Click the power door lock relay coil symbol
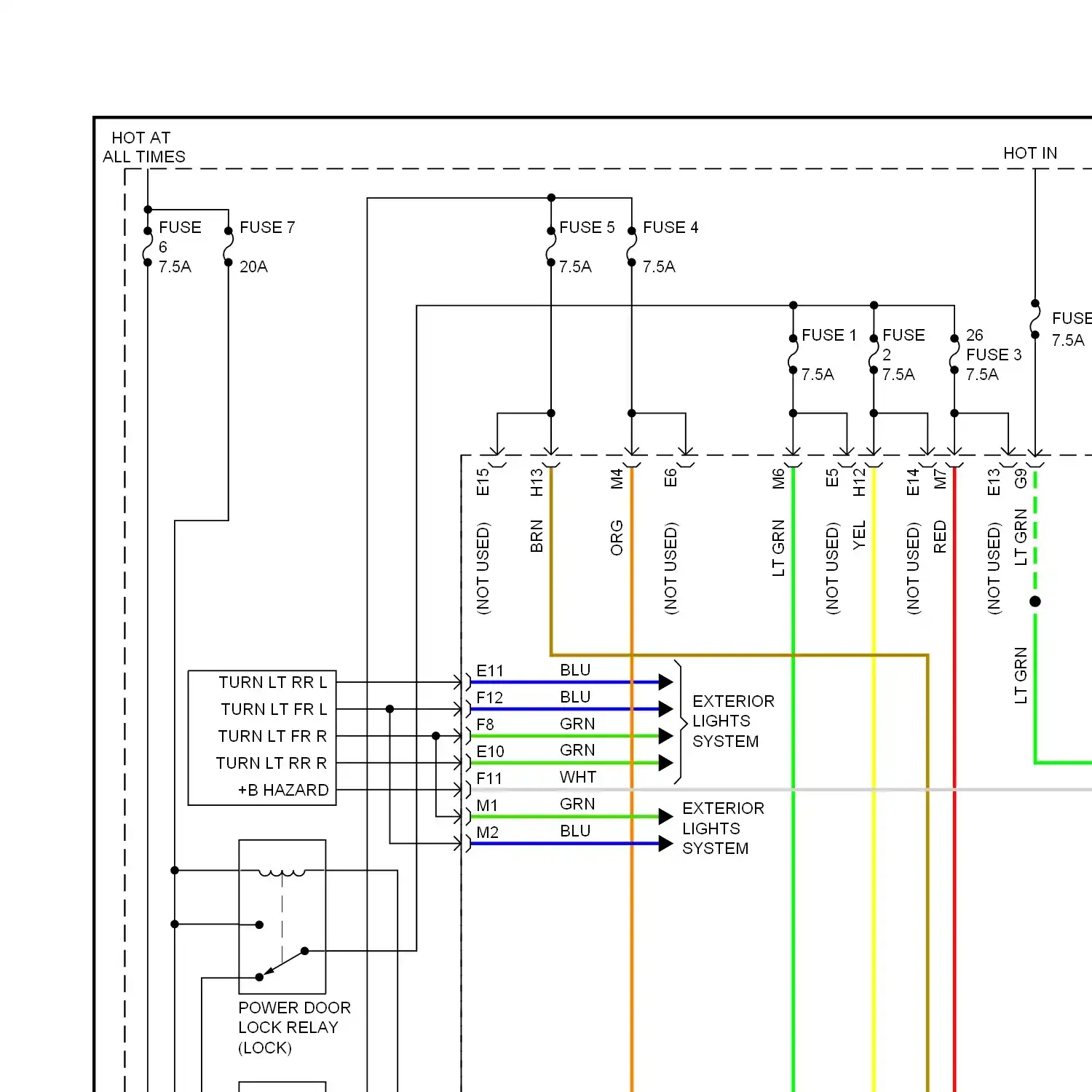This screenshot has width=1092, height=1092. click(x=282, y=872)
